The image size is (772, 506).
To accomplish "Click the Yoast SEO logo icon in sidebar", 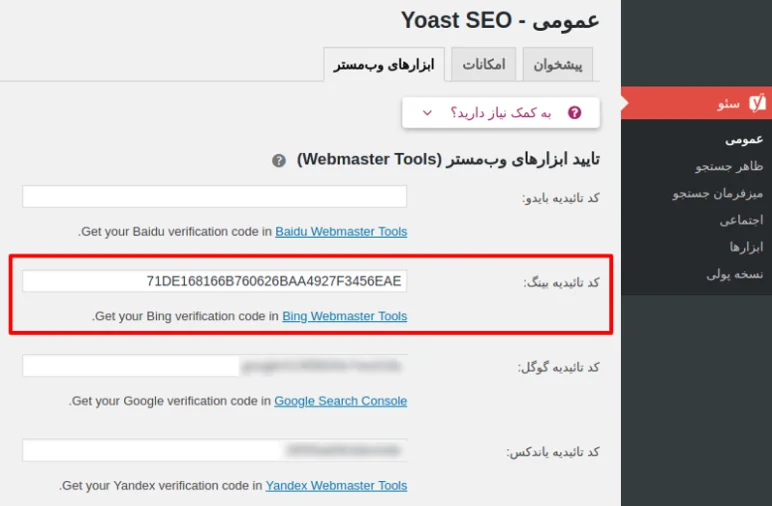I will click(757, 103).
